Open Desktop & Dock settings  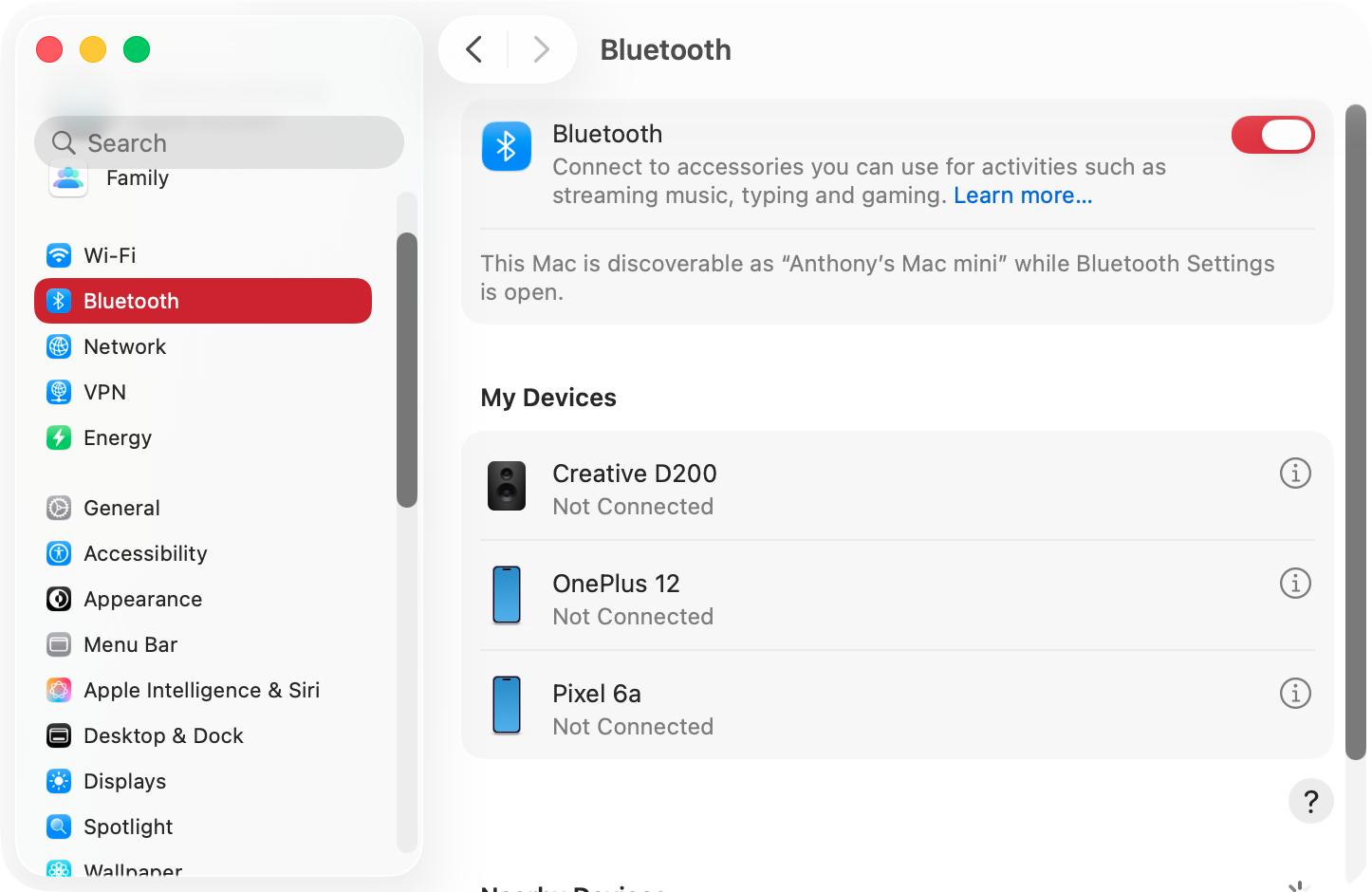point(203,735)
